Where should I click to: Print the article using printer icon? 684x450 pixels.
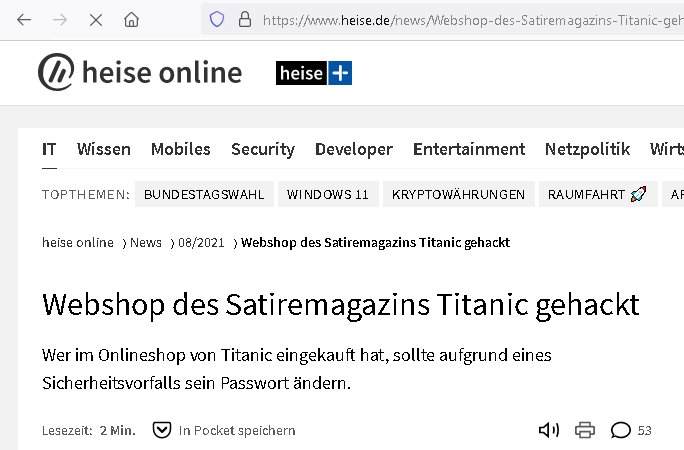(585, 430)
